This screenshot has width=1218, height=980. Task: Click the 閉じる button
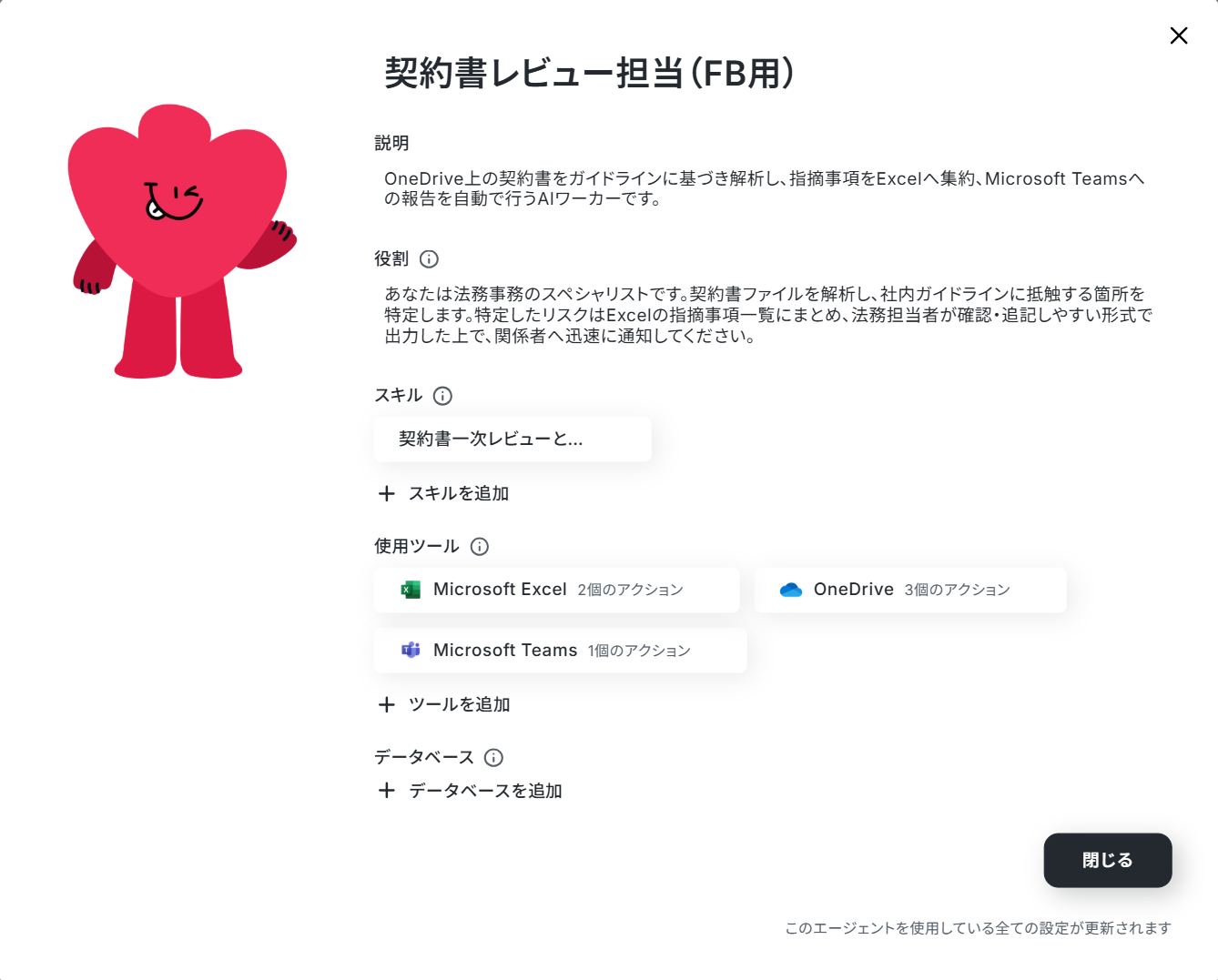coord(1108,860)
